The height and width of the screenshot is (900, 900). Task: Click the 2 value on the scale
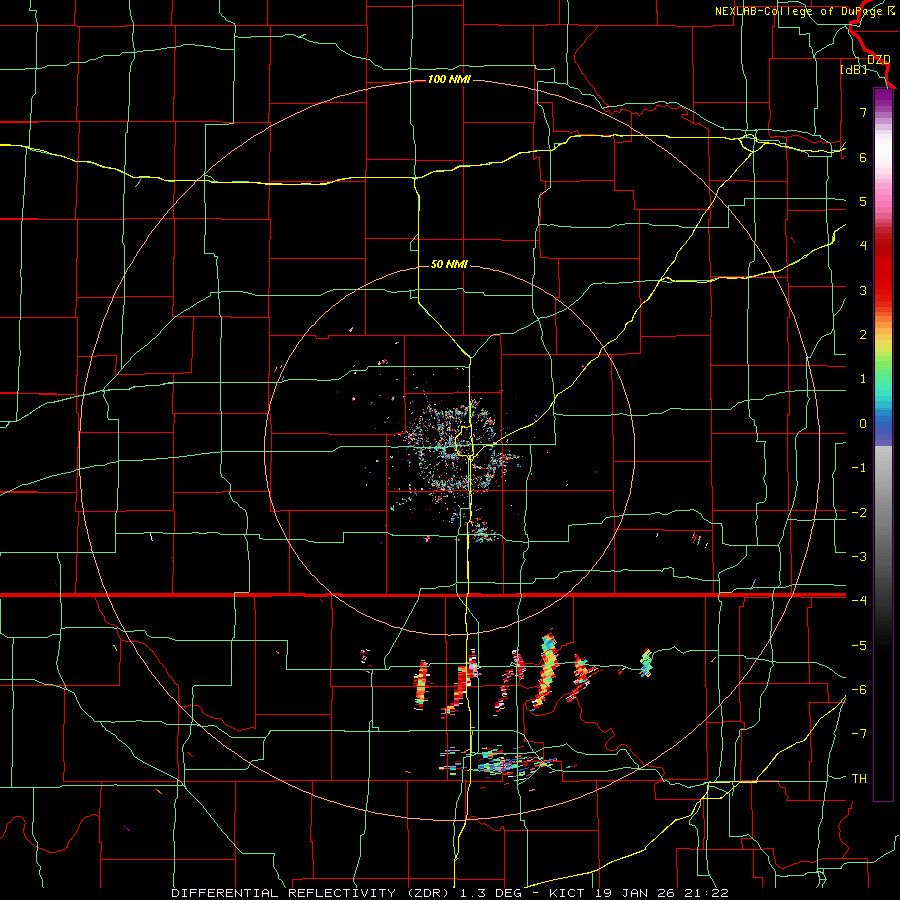863,335
